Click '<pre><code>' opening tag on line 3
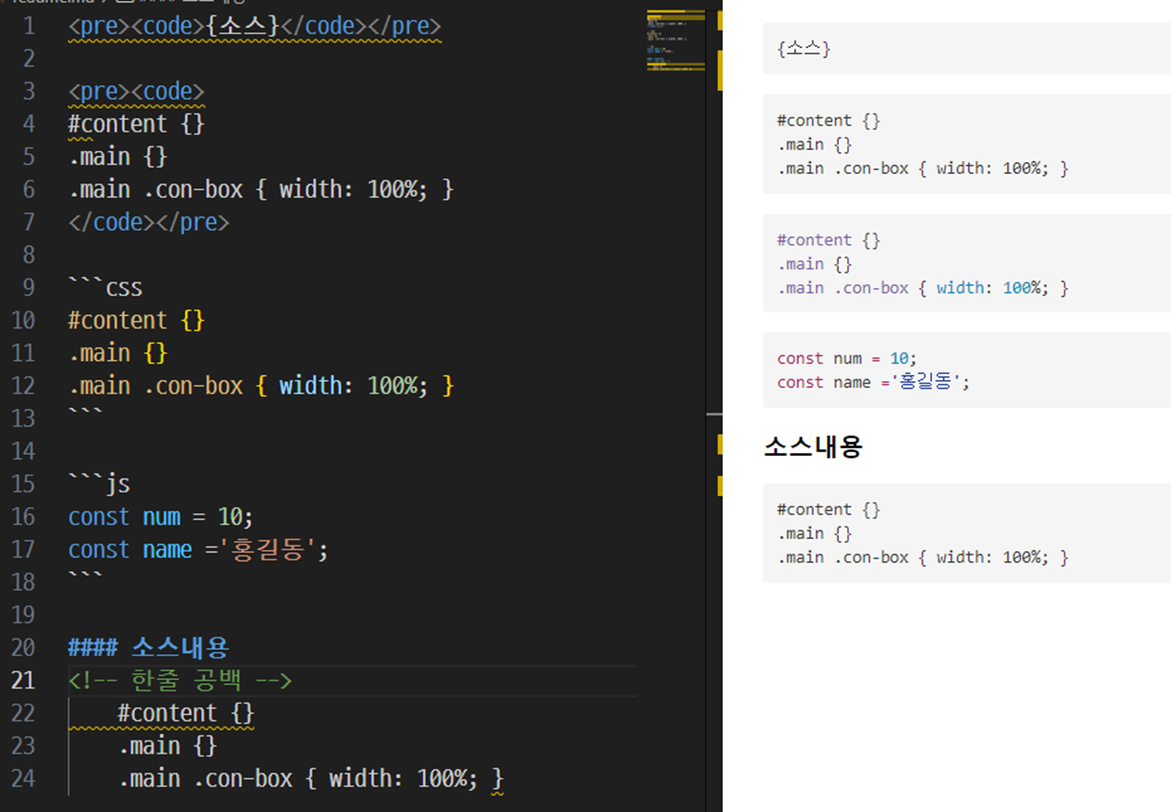 click(x=136, y=91)
